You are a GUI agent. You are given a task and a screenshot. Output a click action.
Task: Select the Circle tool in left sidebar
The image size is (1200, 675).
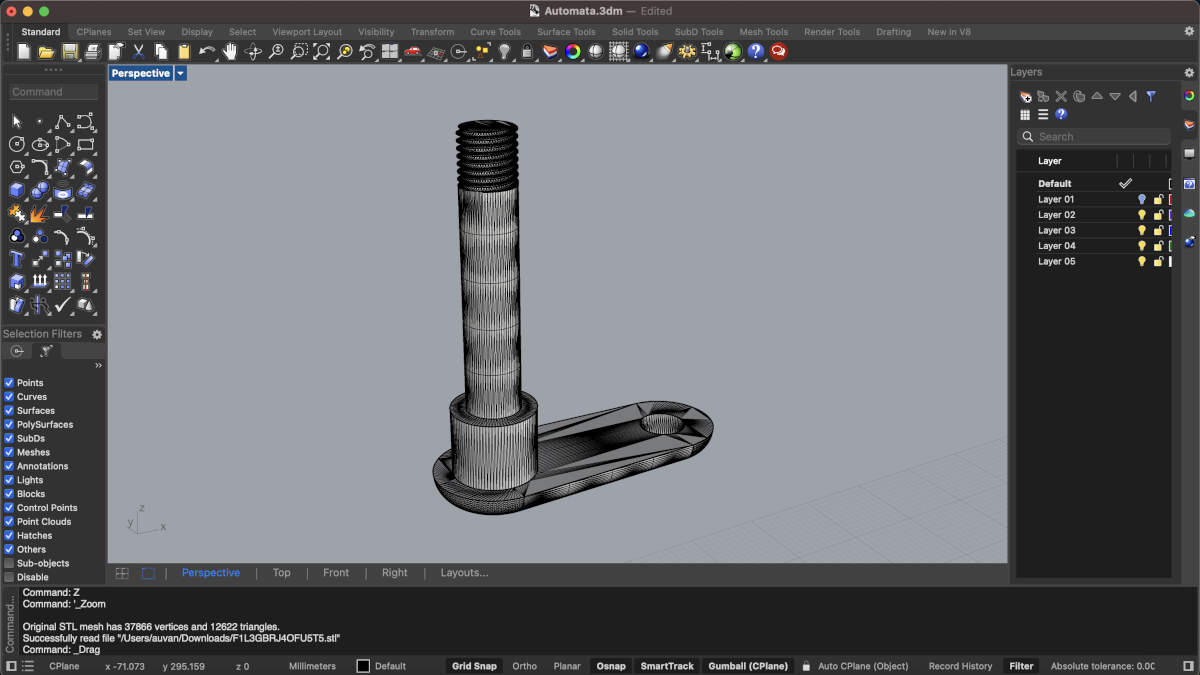[17, 144]
